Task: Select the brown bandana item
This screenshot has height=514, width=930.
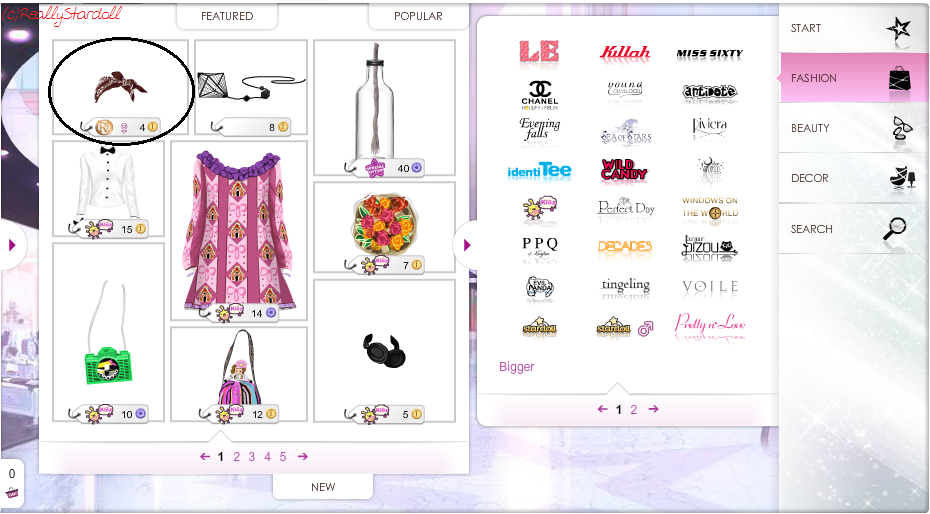Action: pyautogui.click(x=120, y=87)
